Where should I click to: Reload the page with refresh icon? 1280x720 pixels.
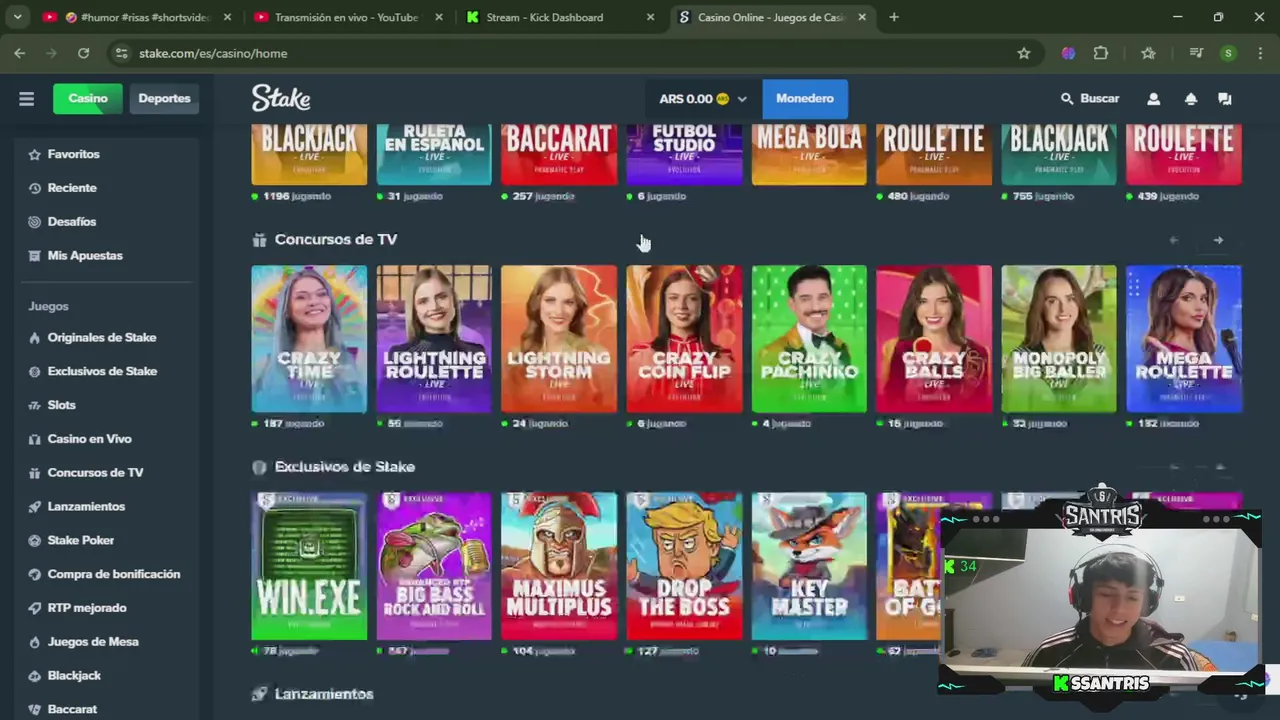[84, 53]
